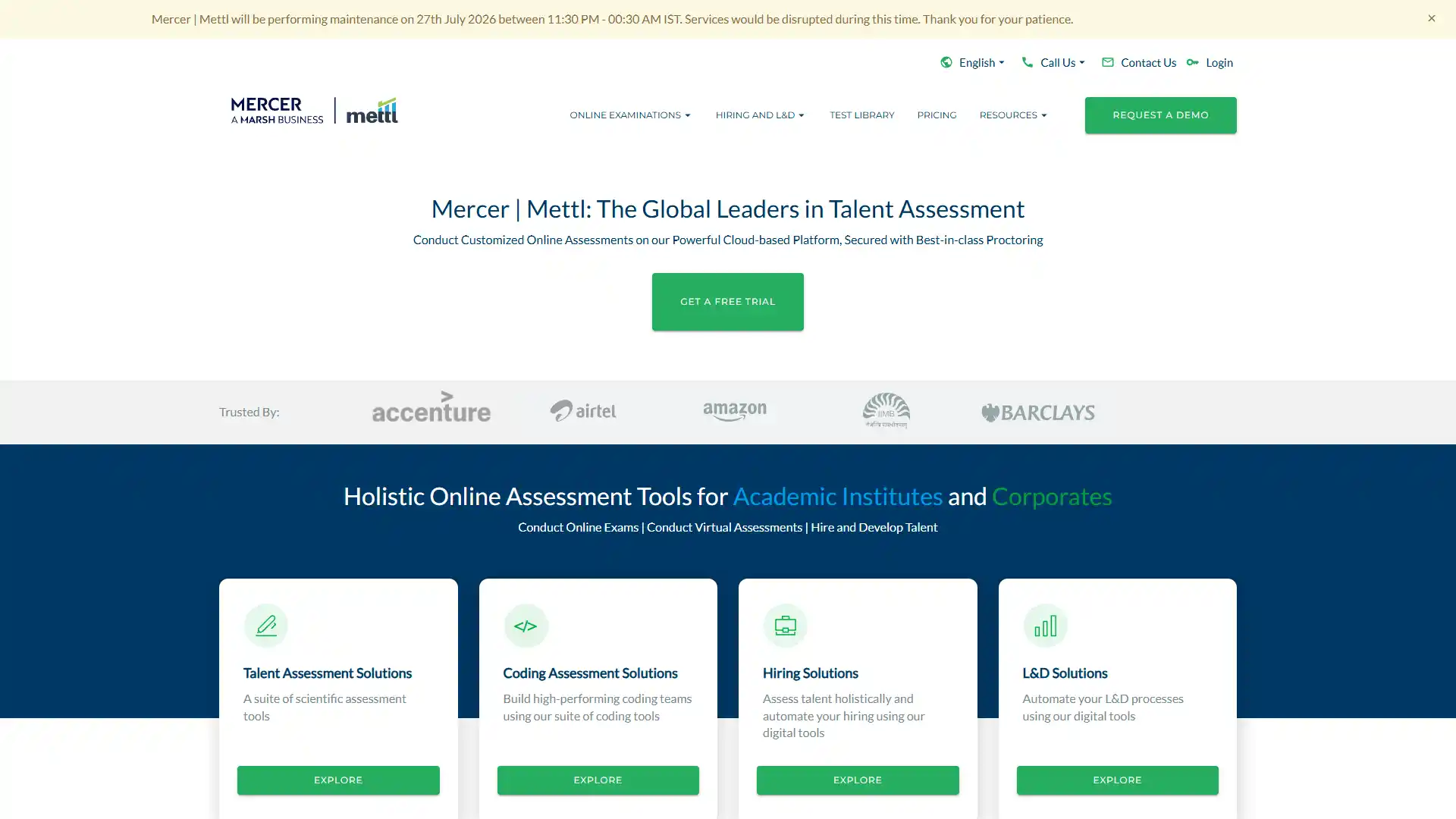Viewport: 1456px width, 819px height.
Task: Go to the Login page
Action: click(x=1219, y=63)
